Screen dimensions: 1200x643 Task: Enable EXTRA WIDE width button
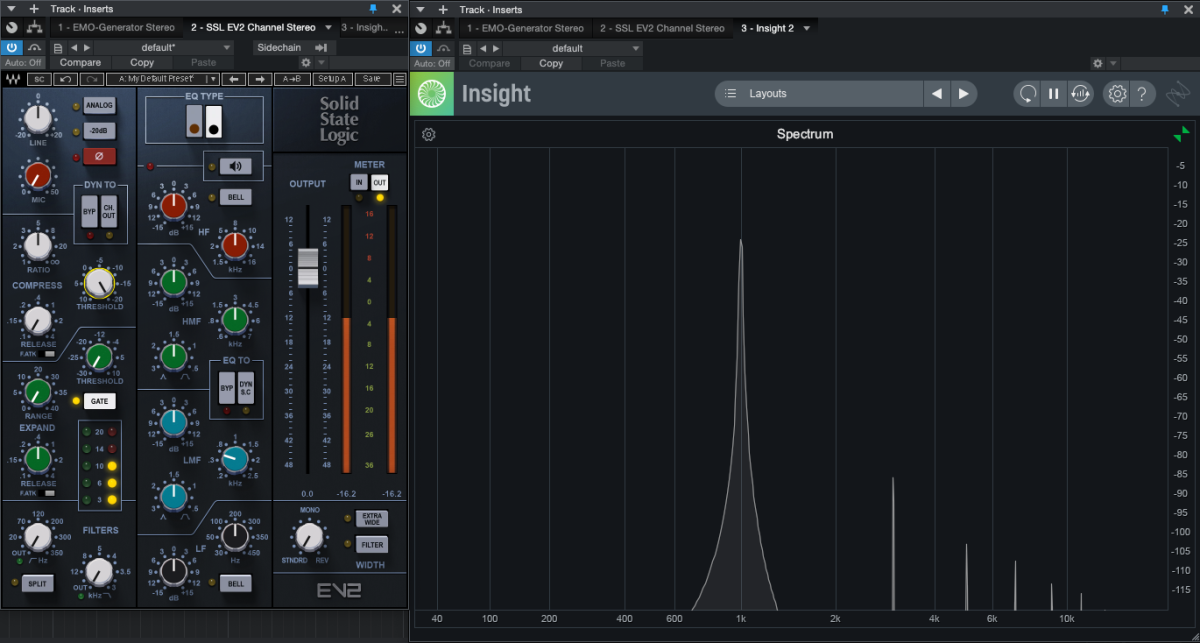372,519
